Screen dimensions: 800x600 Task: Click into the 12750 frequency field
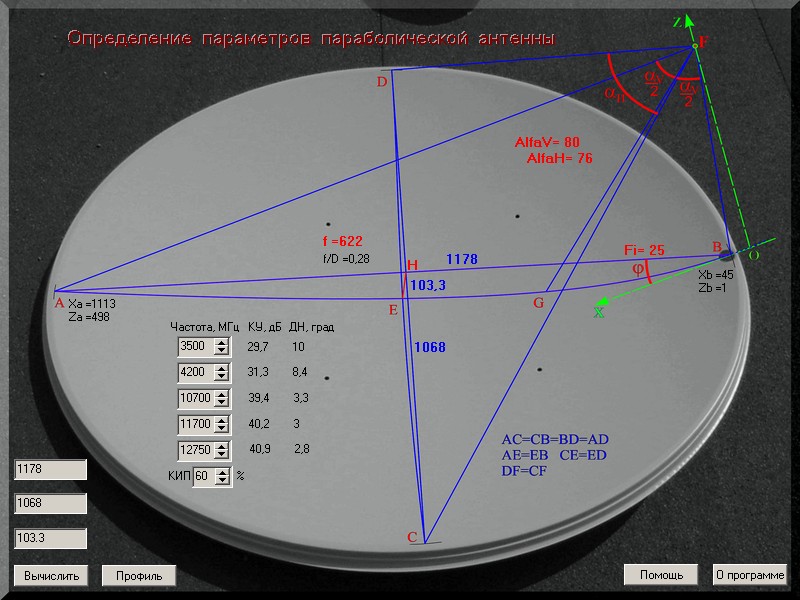pyautogui.click(x=196, y=451)
